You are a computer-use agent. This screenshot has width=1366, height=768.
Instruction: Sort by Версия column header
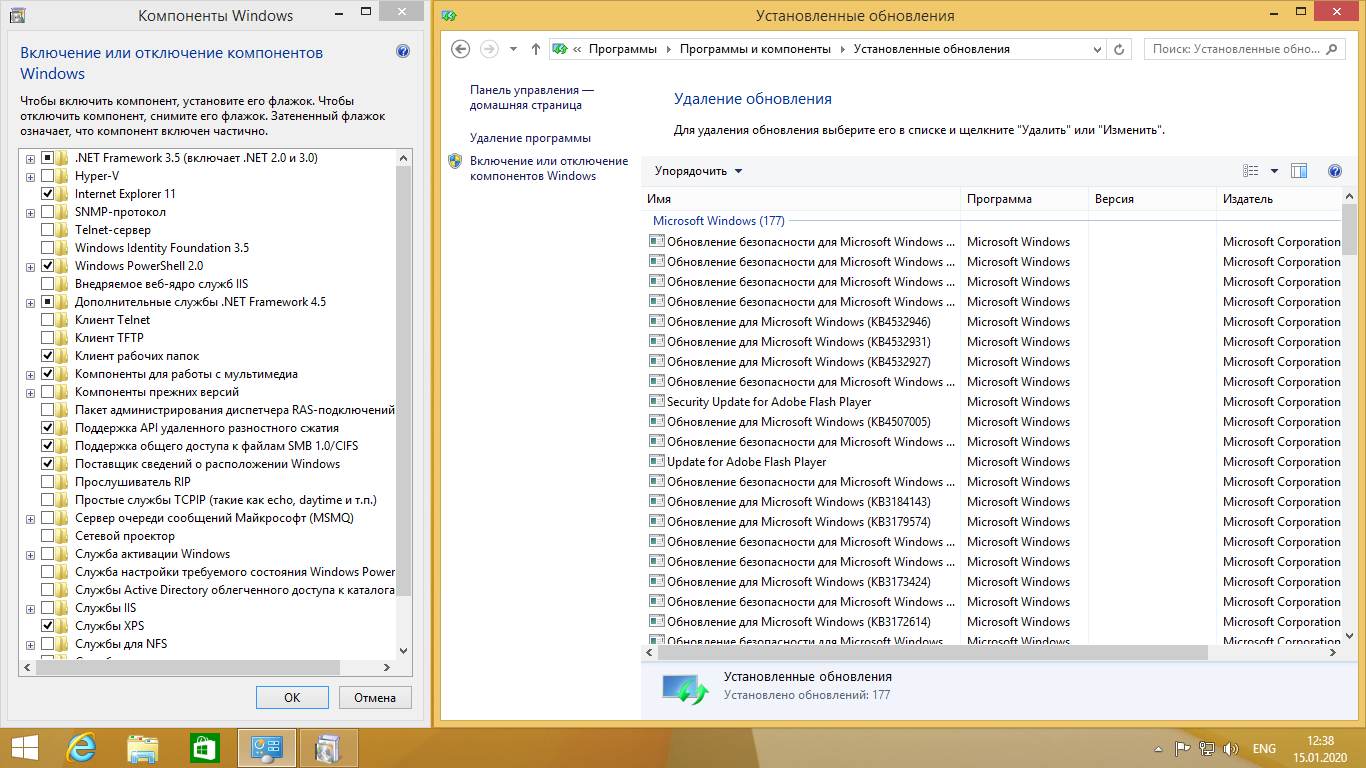[1152, 199]
